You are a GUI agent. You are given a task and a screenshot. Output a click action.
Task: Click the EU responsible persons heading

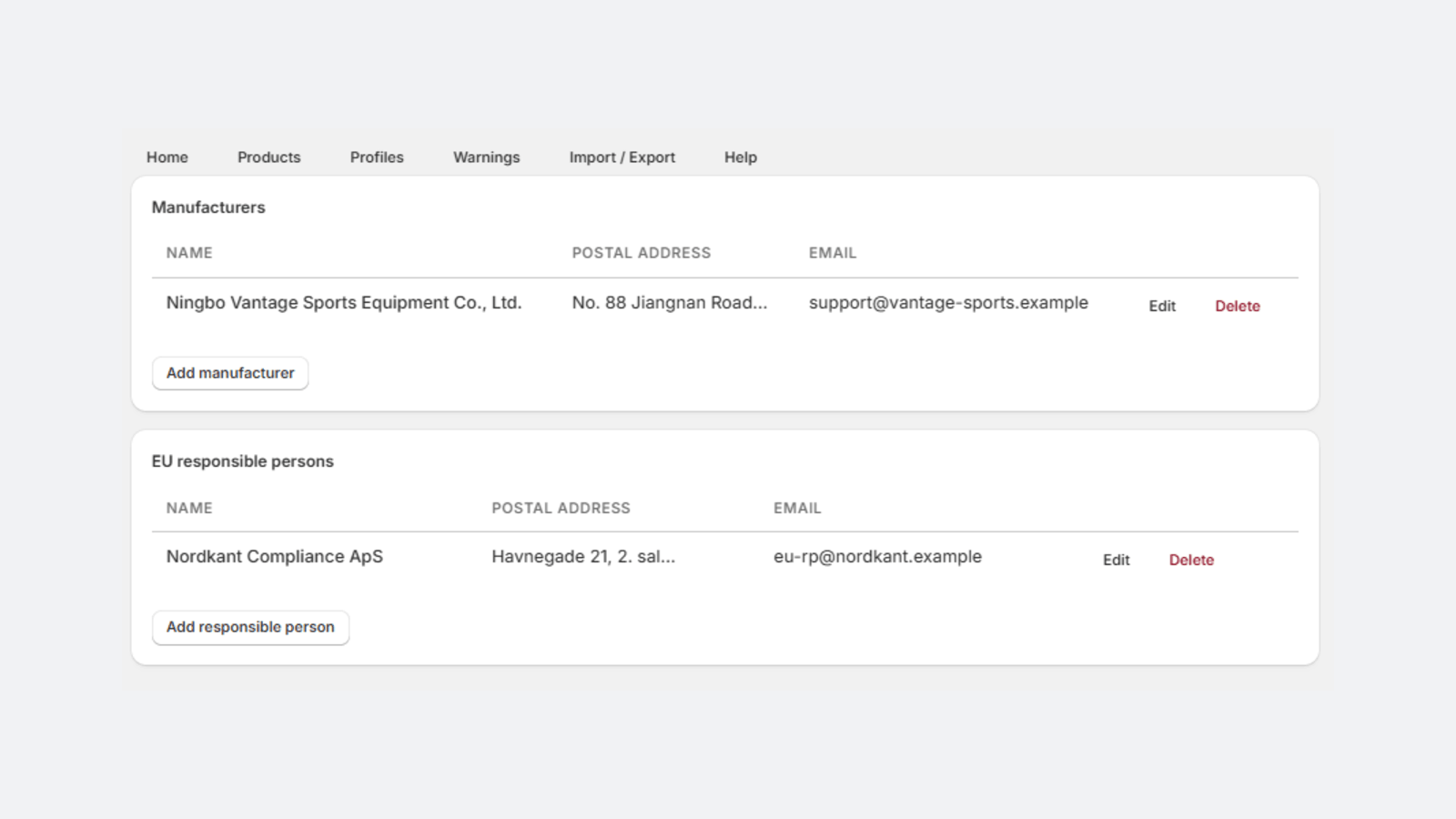click(243, 461)
